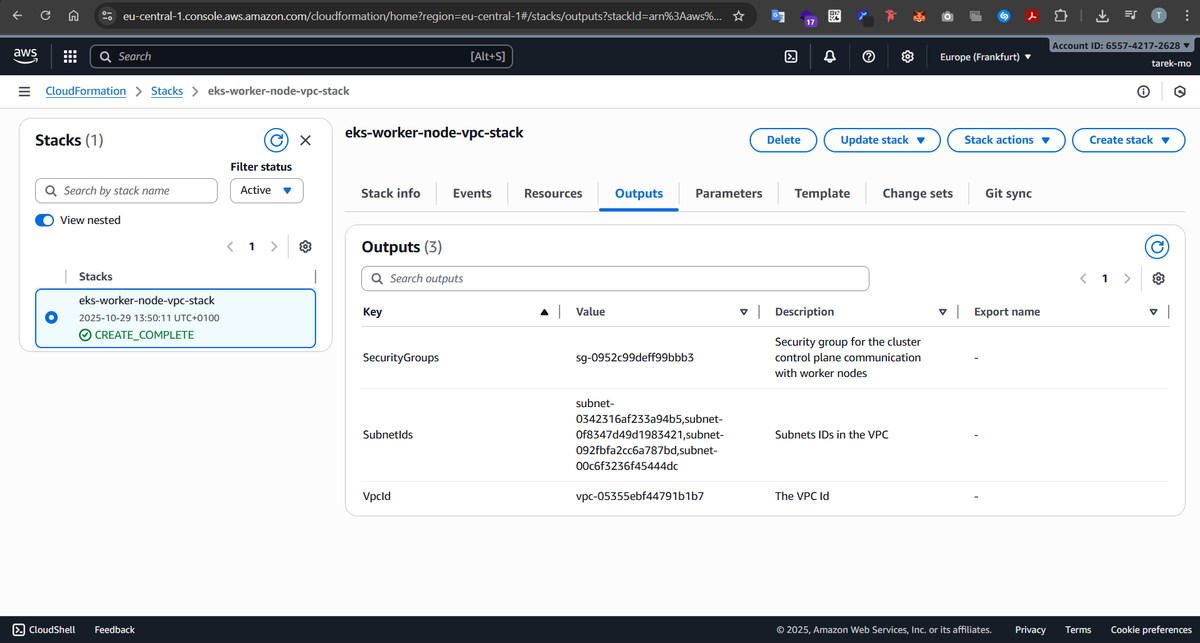The height and width of the screenshot is (643, 1200).
Task: Open the AWS home logo
Action: tap(27, 56)
